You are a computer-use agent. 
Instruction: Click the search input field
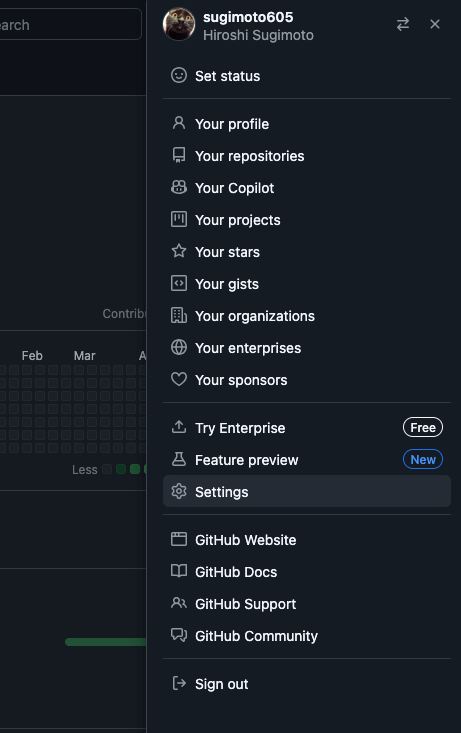pos(70,24)
